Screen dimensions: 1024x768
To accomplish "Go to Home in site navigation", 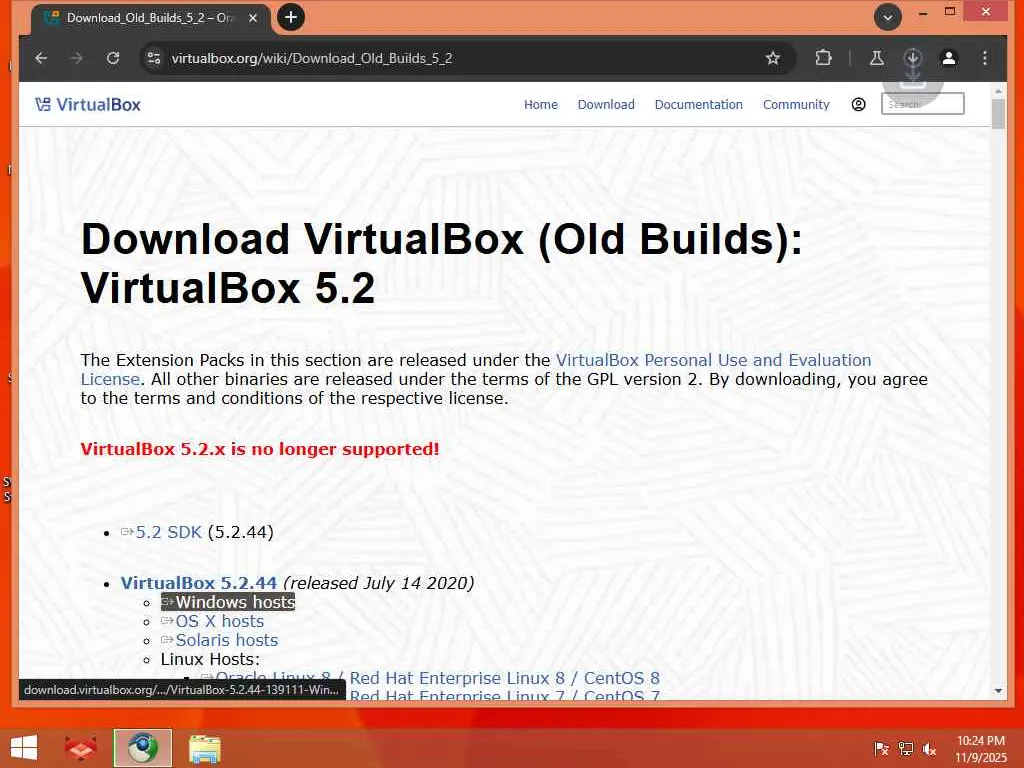I will [x=541, y=104].
